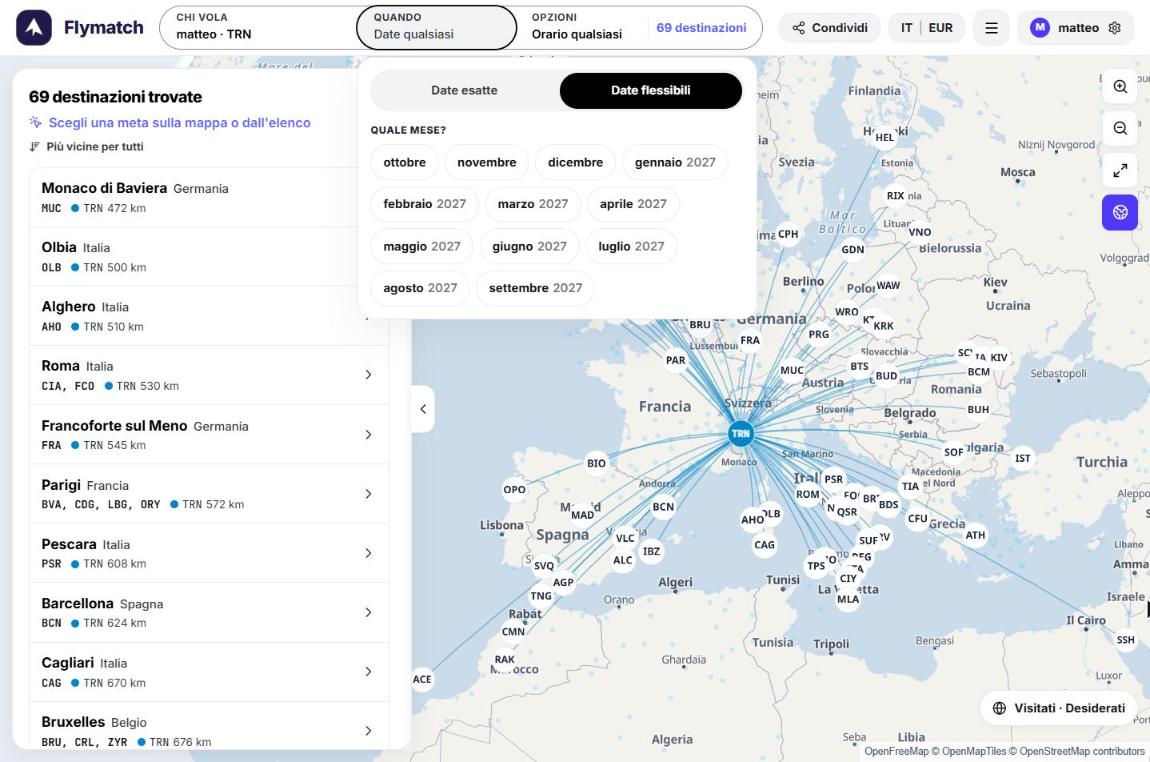The height and width of the screenshot is (762, 1150).
Task: Zoom out on the map
Action: 1120,128
